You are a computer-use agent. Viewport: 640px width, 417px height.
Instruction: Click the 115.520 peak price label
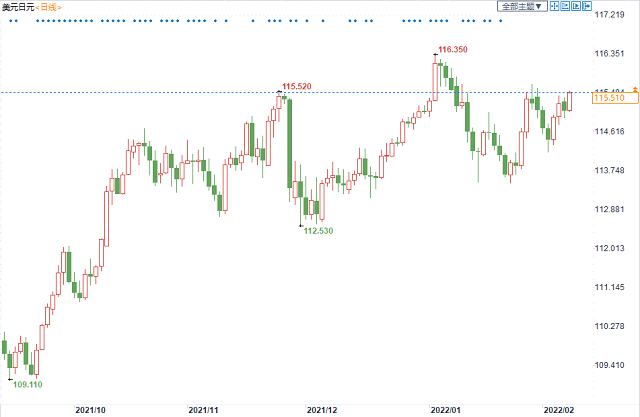pos(297,87)
